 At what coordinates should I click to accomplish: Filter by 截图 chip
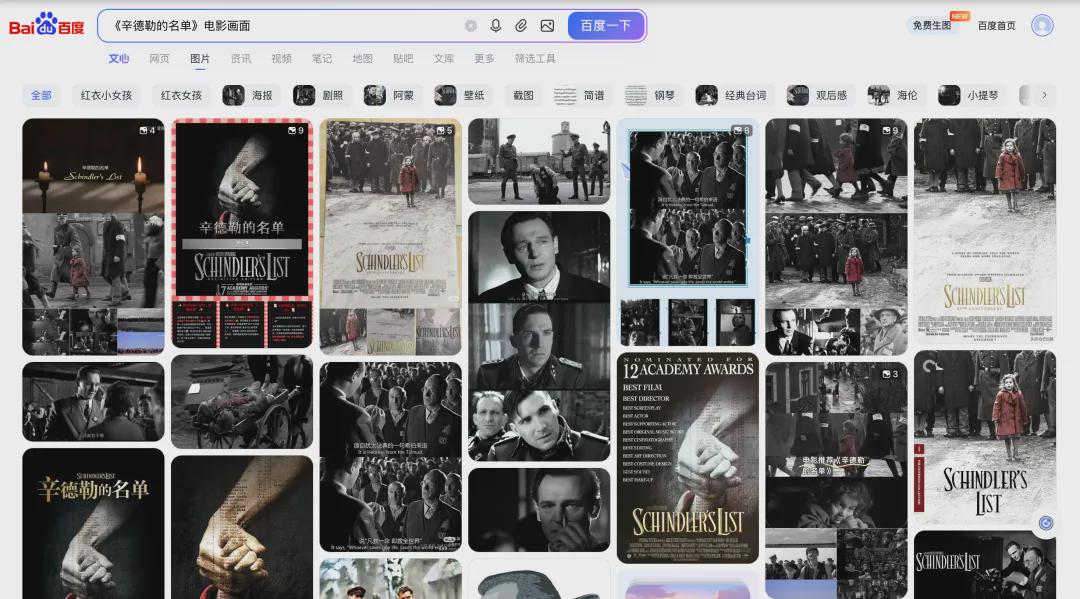(523, 95)
